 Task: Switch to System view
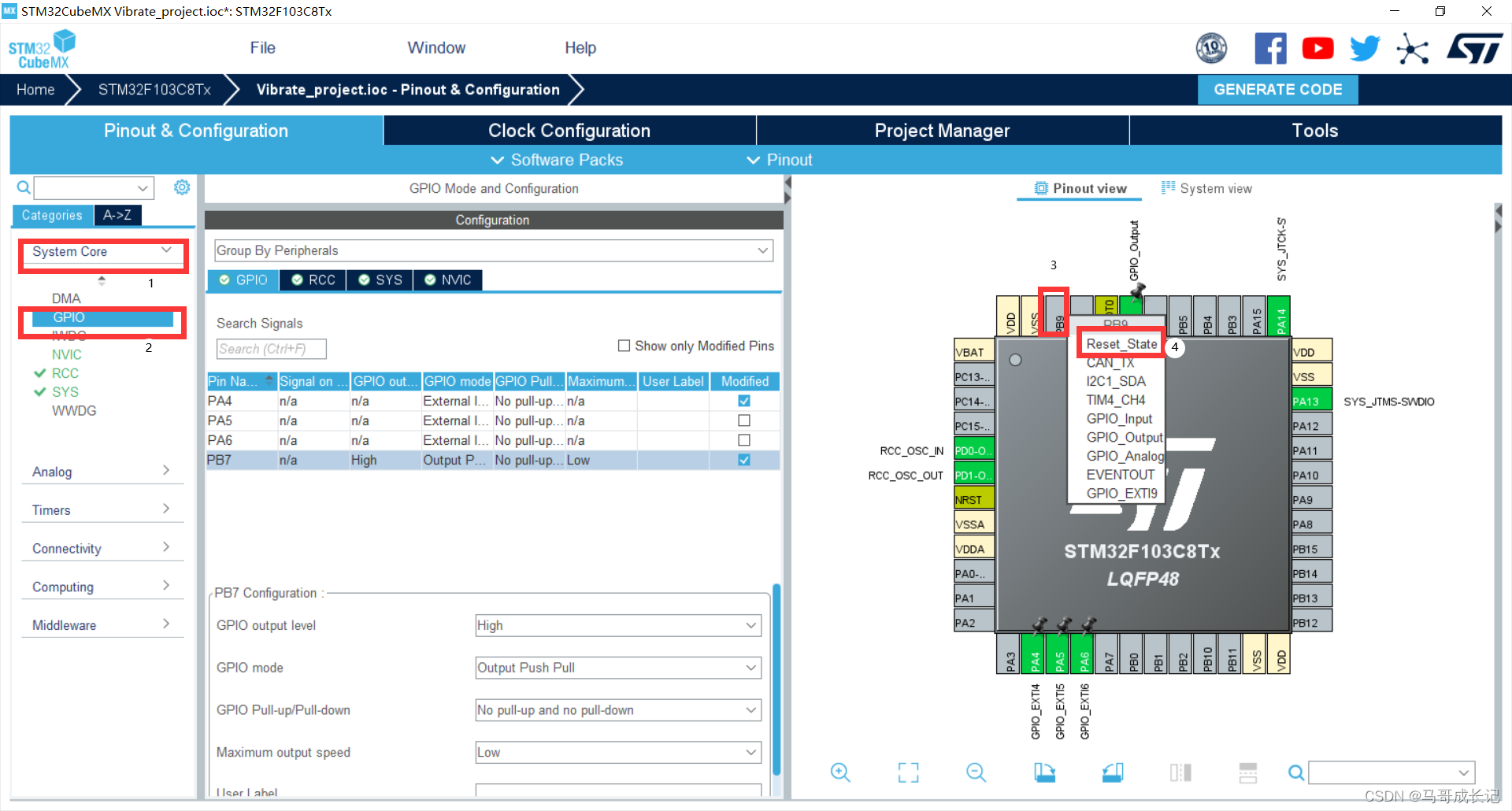(1206, 188)
